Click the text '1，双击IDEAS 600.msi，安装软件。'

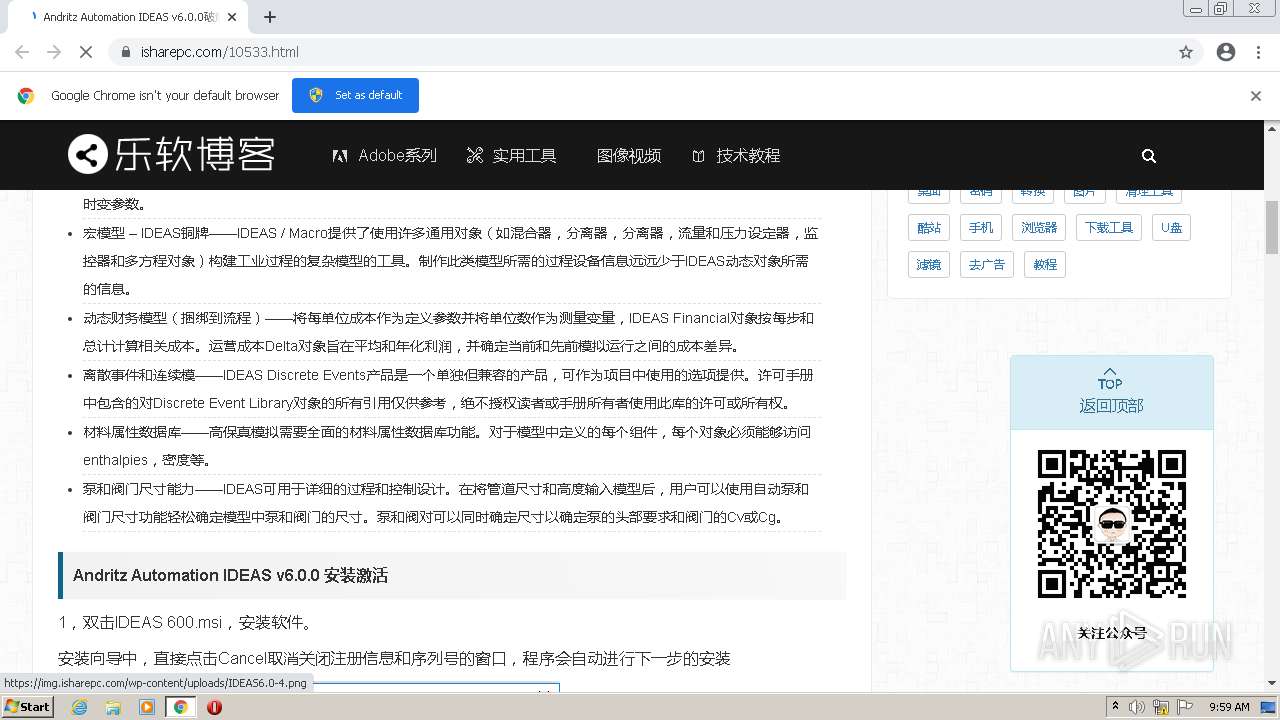click(186, 622)
